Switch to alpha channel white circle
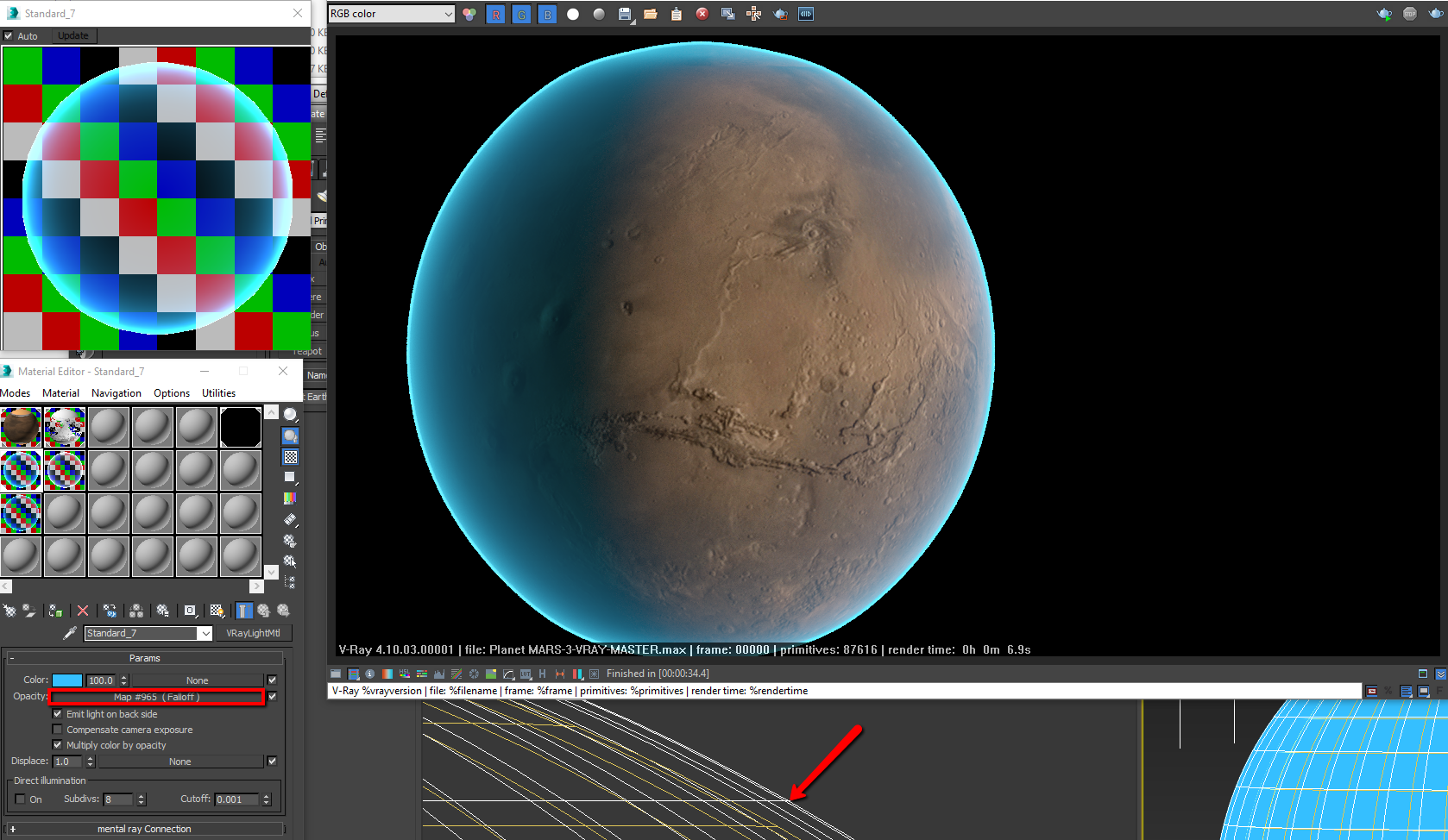 click(573, 15)
